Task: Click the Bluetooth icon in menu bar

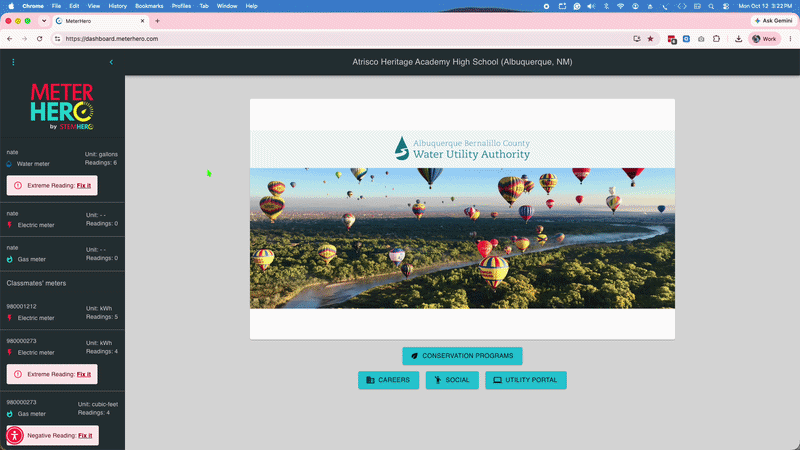Action: pyautogui.click(x=606, y=6)
